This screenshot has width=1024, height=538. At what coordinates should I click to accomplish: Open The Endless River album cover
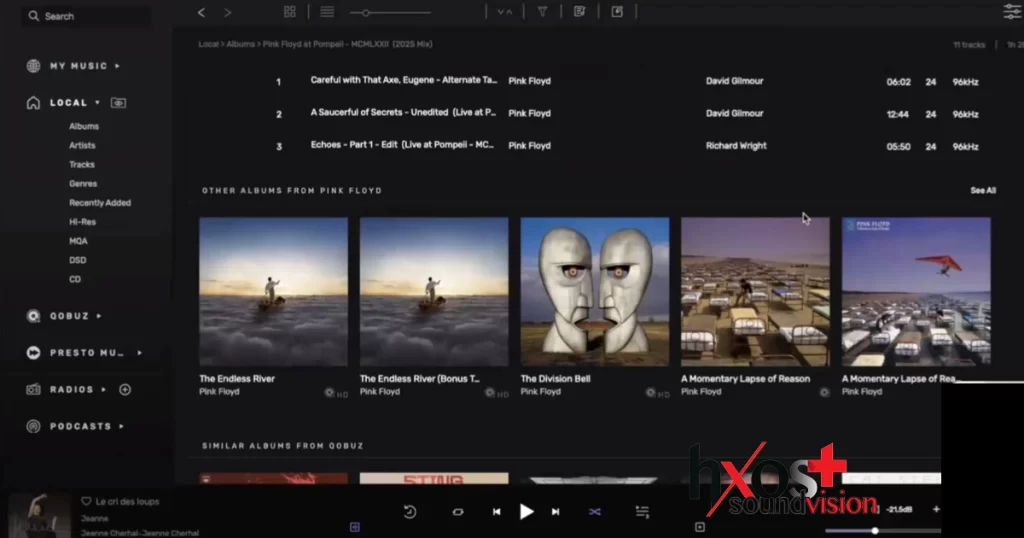click(x=274, y=292)
